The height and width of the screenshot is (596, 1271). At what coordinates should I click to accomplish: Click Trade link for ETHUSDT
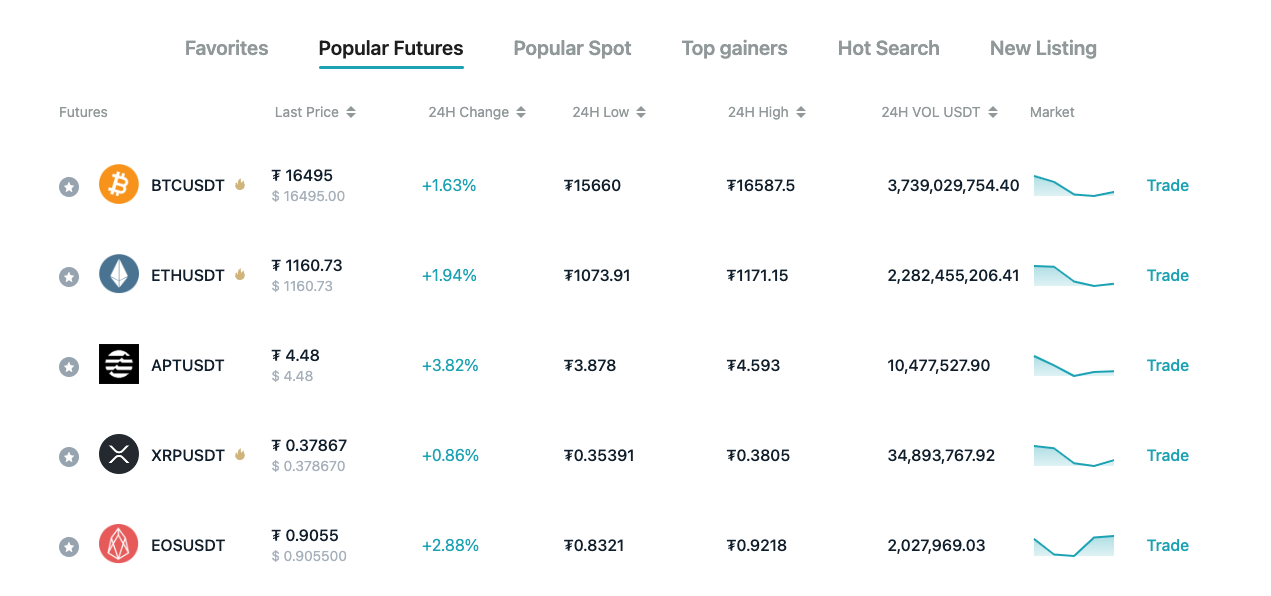tap(1167, 275)
